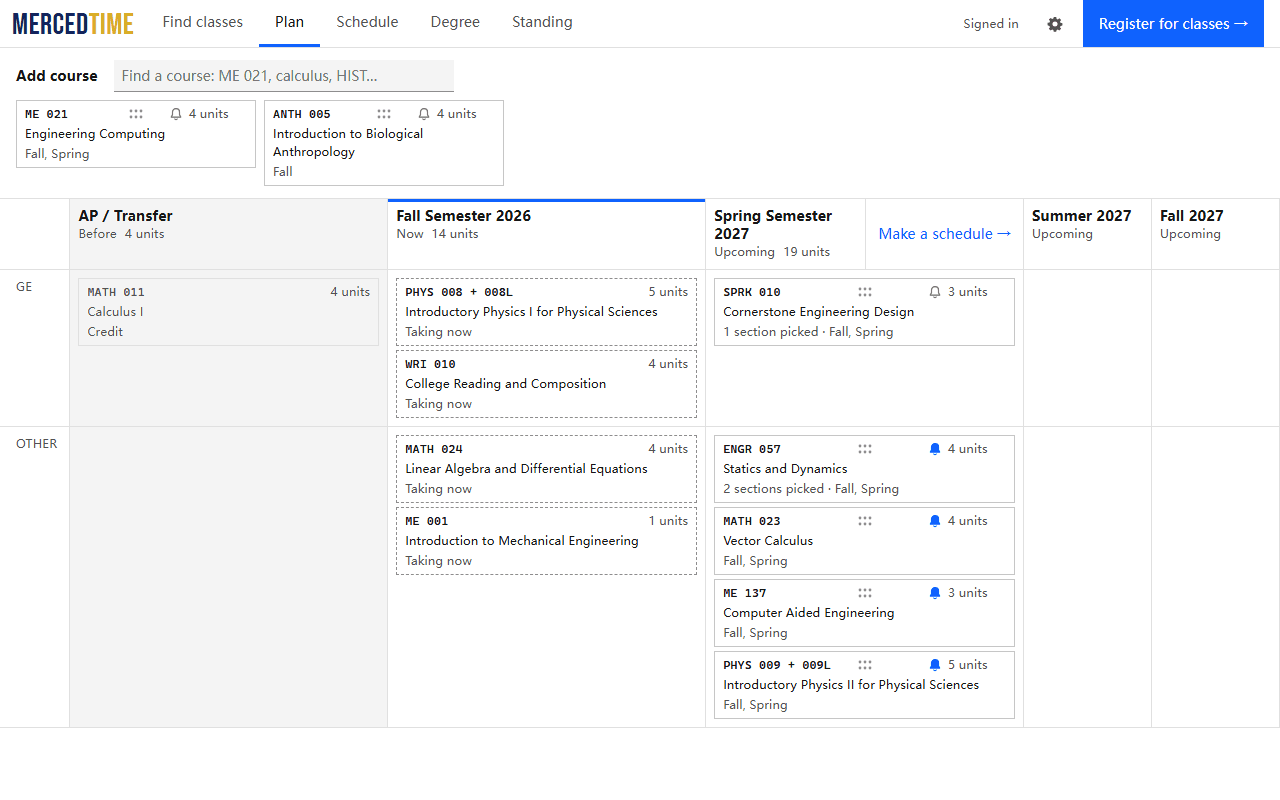Click the Computer Aided Engineering title
The height and width of the screenshot is (800, 1280).
pyautogui.click(x=808, y=613)
